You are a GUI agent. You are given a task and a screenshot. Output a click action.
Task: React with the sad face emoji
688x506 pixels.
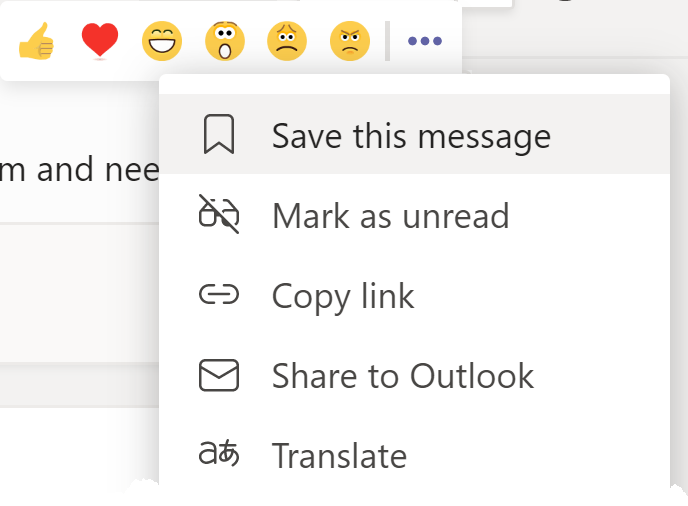tap(287, 41)
